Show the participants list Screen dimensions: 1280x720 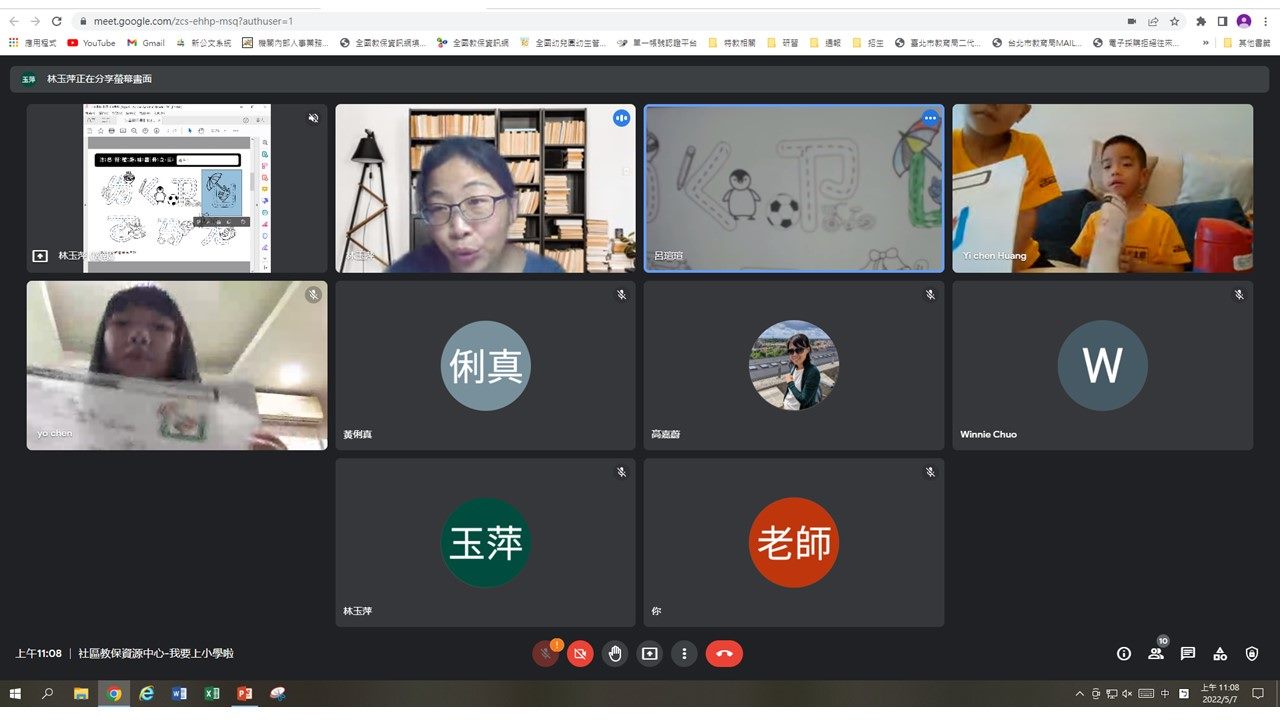click(x=1156, y=654)
